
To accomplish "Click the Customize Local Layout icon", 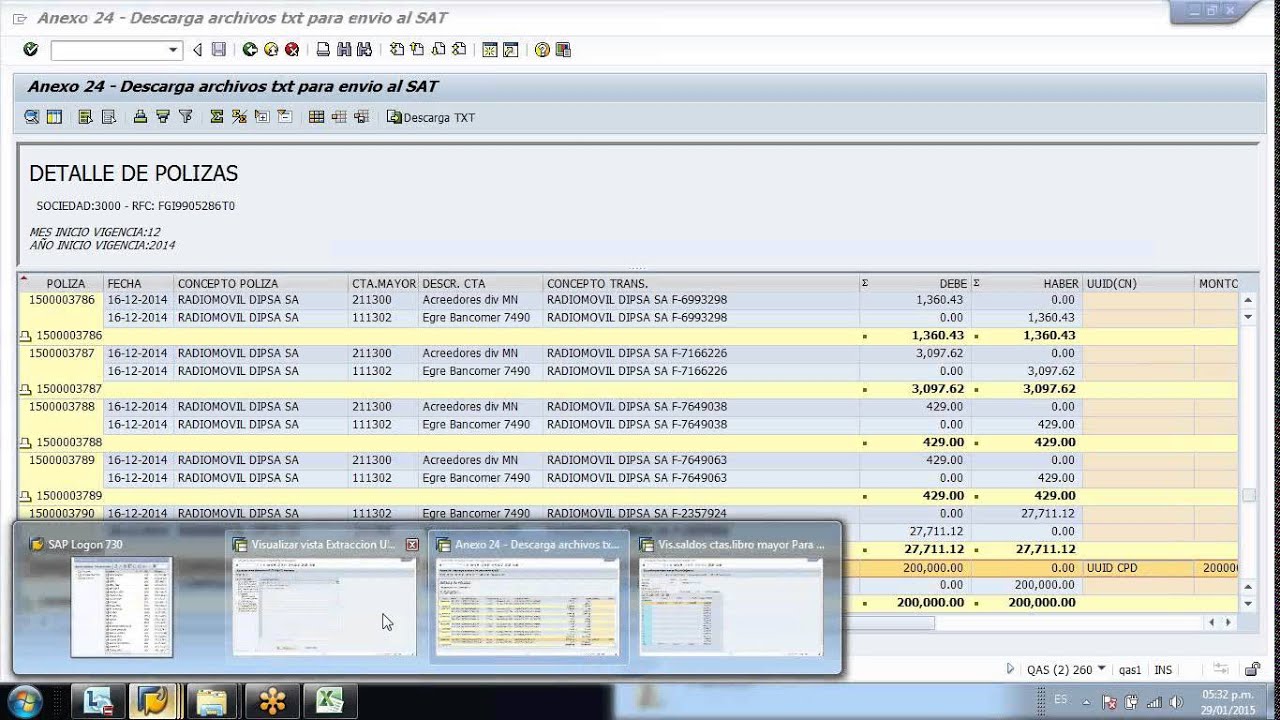I will 563,50.
